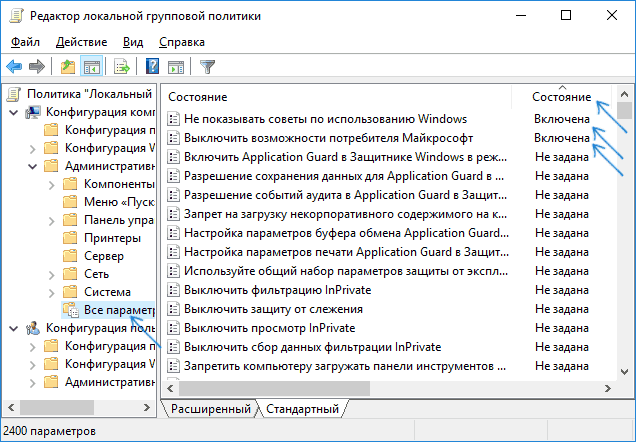Click the computer icon of Конфигурация компьютера
Image resolution: width=636 pixels, height=442 pixels.
point(33,112)
